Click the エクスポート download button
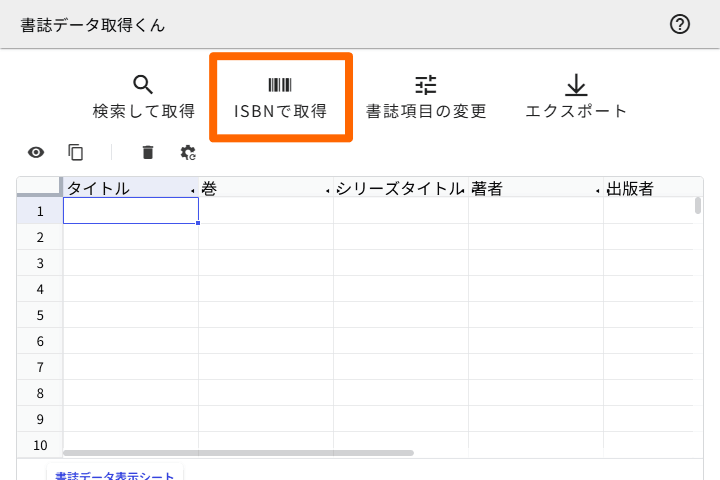Viewport: 720px width, 480px height. 576,97
